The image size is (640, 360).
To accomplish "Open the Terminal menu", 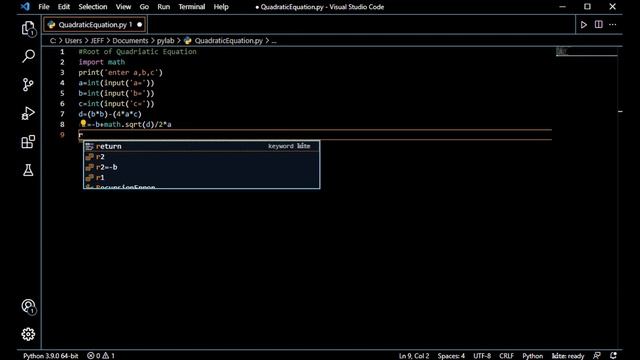I will pos(191,7).
